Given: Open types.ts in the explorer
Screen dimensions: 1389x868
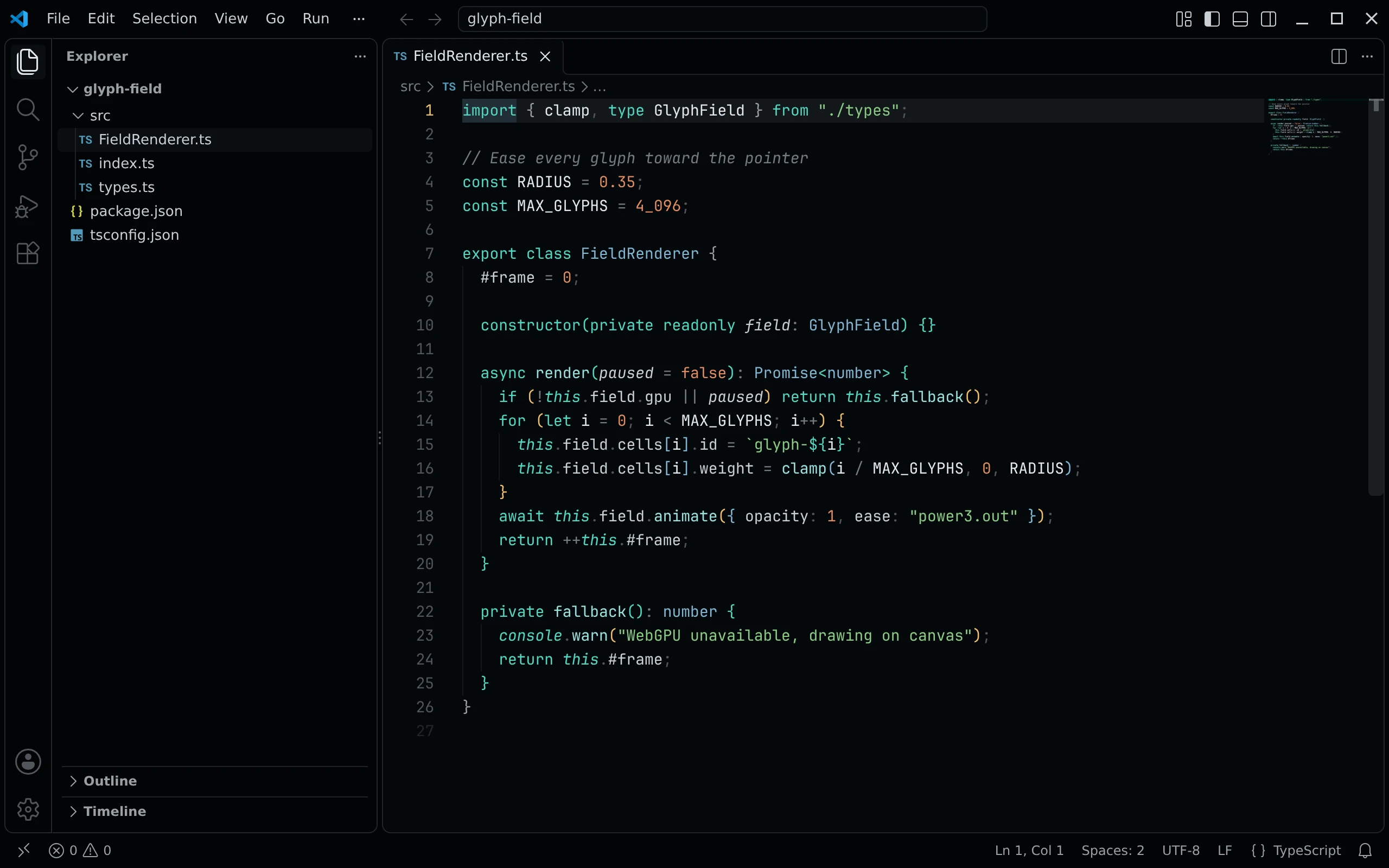Looking at the screenshot, I should pyautogui.click(x=215, y=187).
